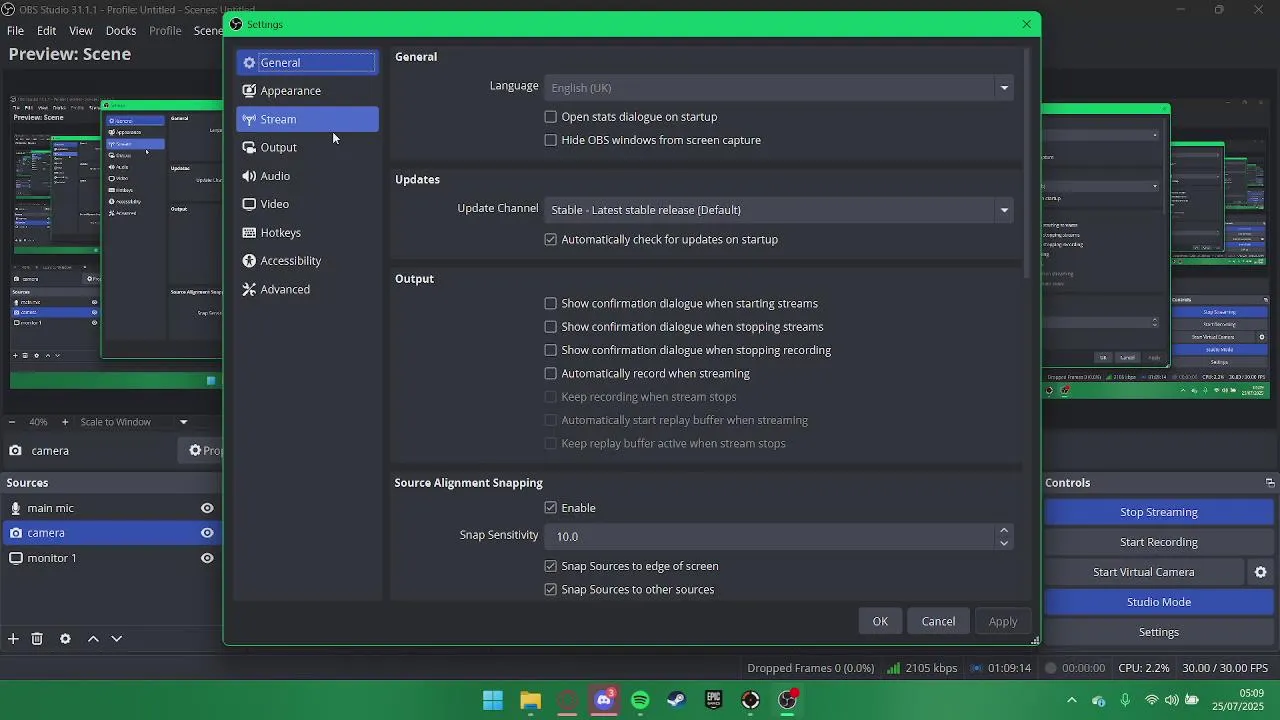
Task: Open Spotify from the taskbar
Action: pyautogui.click(x=640, y=700)
